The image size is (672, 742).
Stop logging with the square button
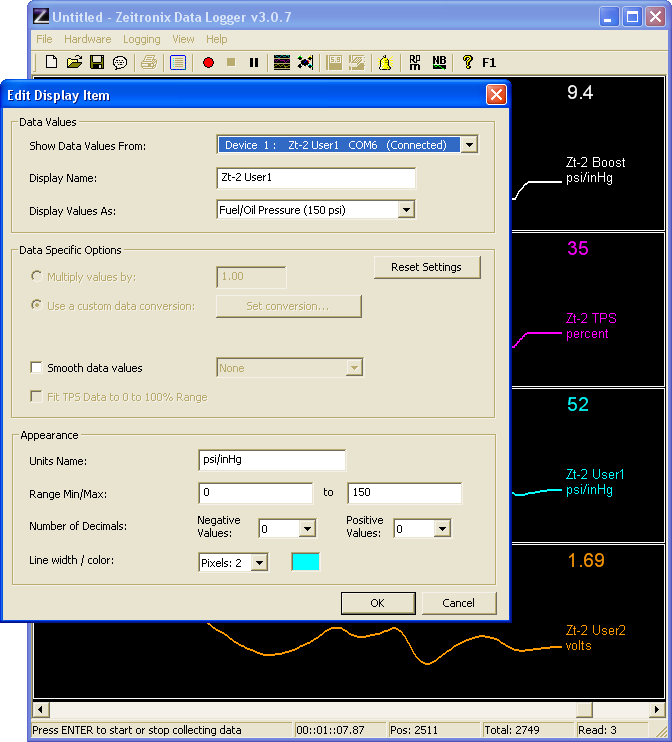pyautogui.click(x=231, y=62)
